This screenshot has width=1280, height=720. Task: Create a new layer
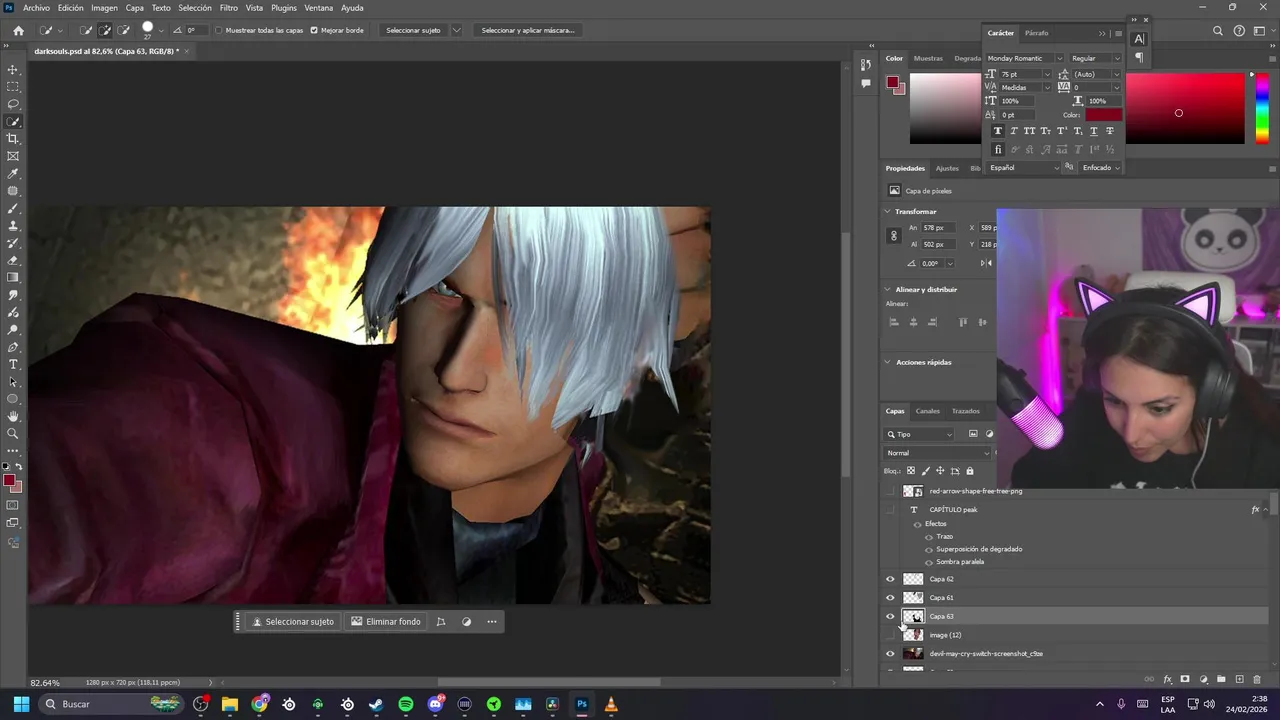click(x=1240, y=680)
